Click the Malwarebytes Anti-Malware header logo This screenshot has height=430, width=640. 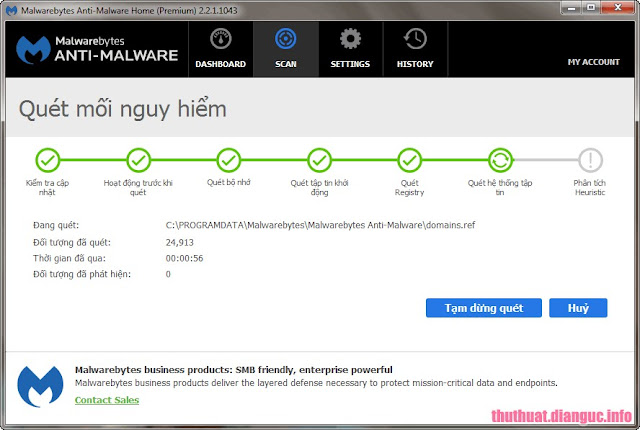(x=97, y=49)
